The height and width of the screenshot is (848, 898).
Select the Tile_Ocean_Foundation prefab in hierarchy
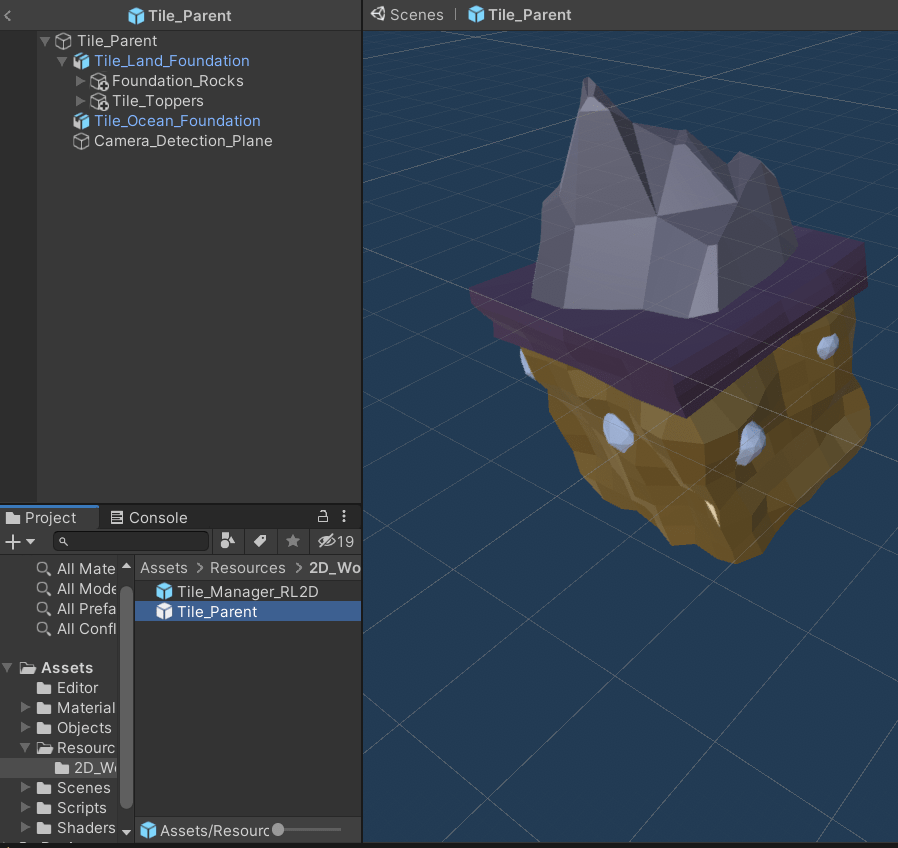(x=177, y=121)
